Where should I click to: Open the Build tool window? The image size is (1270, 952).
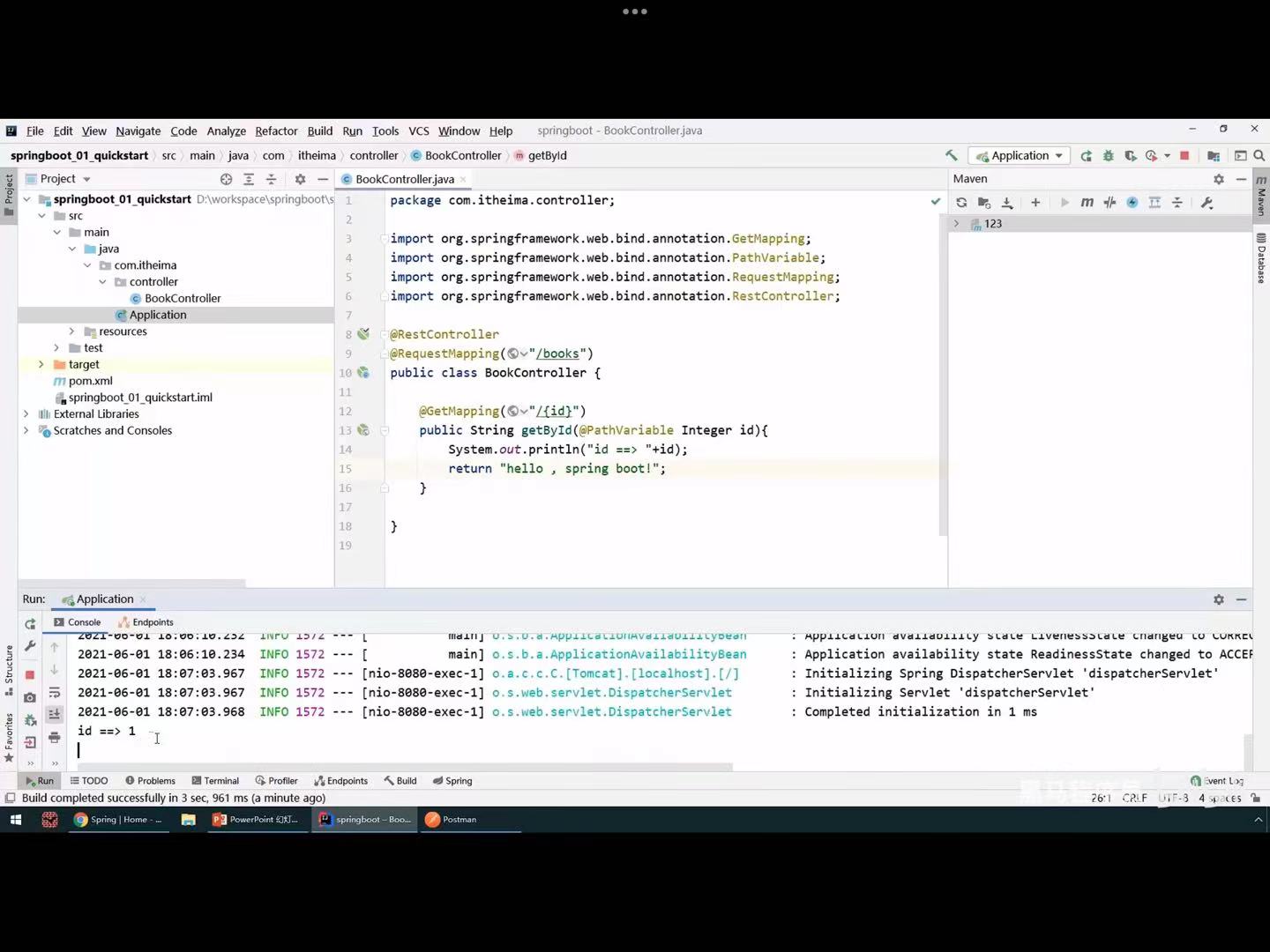400,781
